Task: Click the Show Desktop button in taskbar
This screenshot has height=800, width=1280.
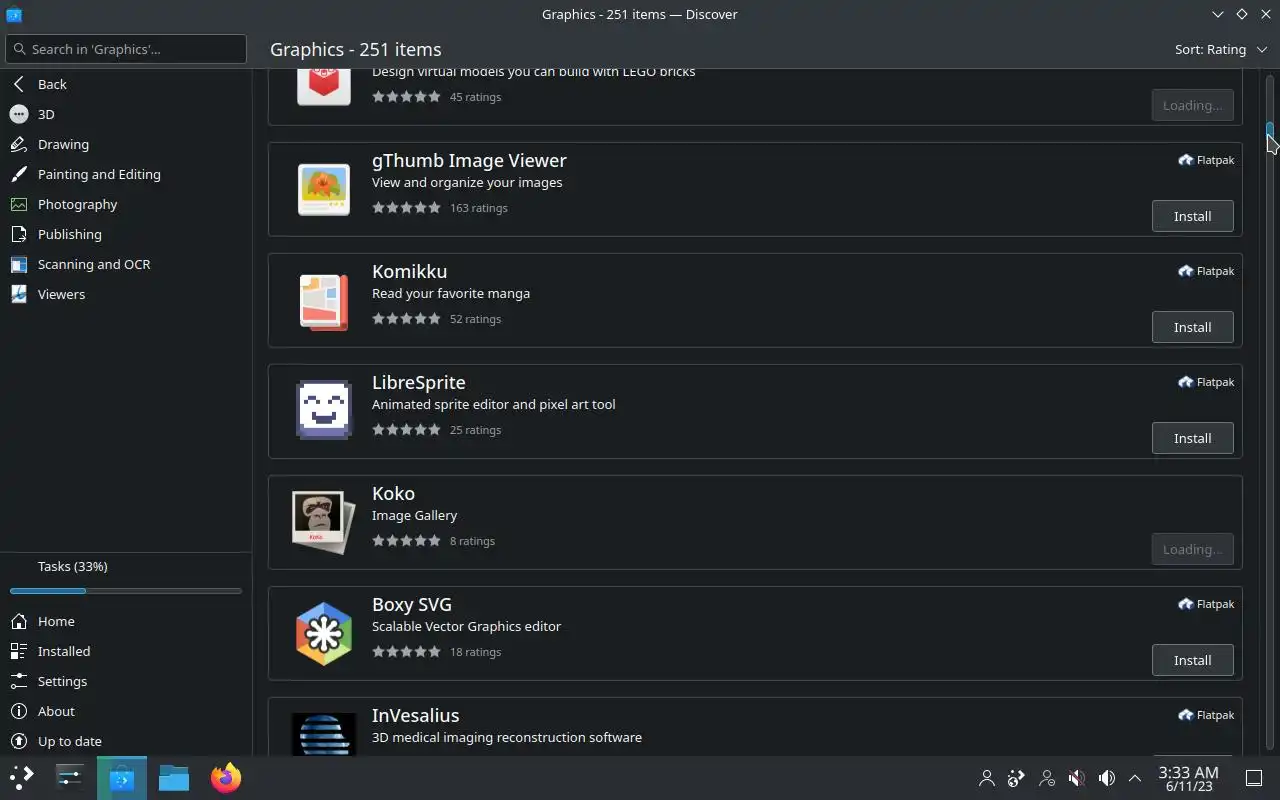Action: click(1254, 777)
